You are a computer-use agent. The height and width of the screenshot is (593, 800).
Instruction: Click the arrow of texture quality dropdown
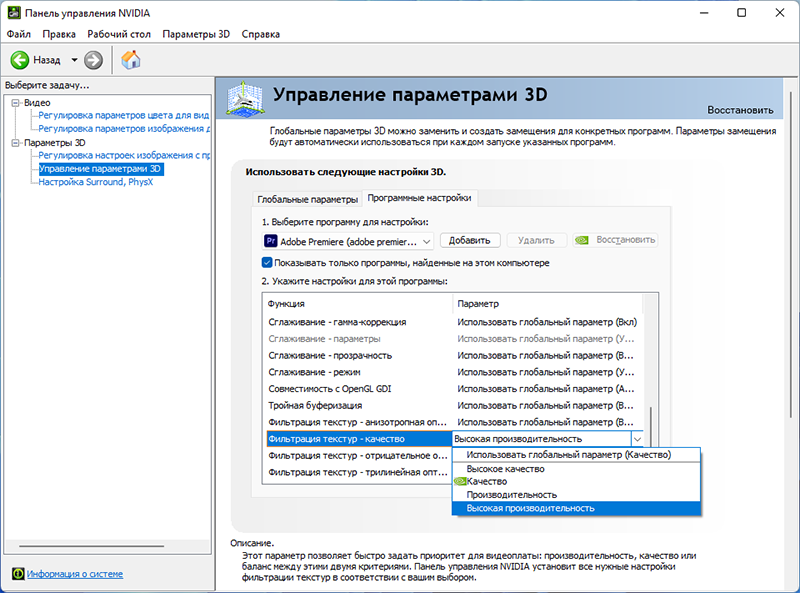pyautogui.click(x=637, y=439)
